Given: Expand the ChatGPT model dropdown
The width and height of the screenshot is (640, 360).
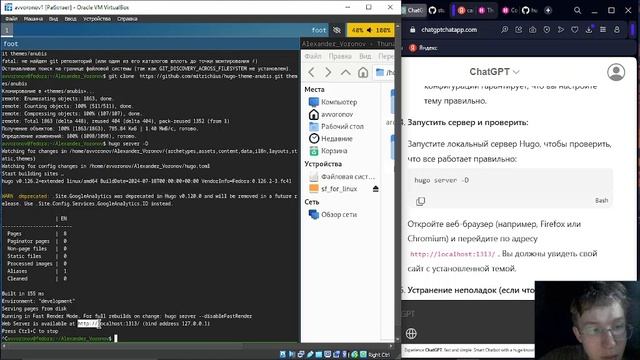Looking at the screenshot, I should pos(494,72).
